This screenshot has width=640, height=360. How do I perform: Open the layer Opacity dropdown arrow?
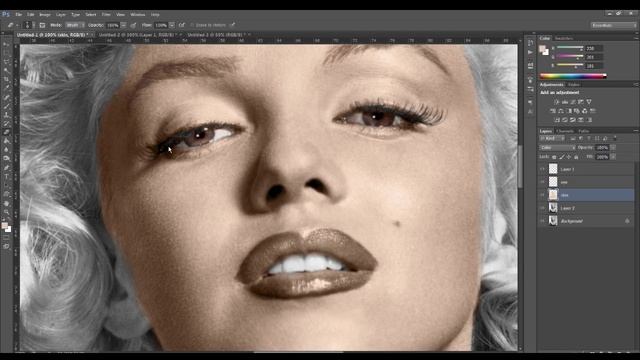[613, 147]
